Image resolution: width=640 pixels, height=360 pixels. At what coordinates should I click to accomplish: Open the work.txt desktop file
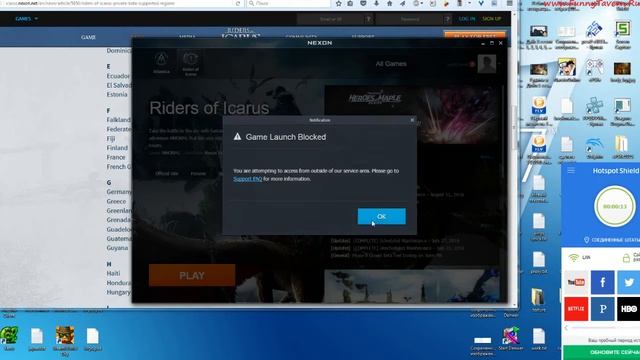pyautogui.click(x=539, y=340)
